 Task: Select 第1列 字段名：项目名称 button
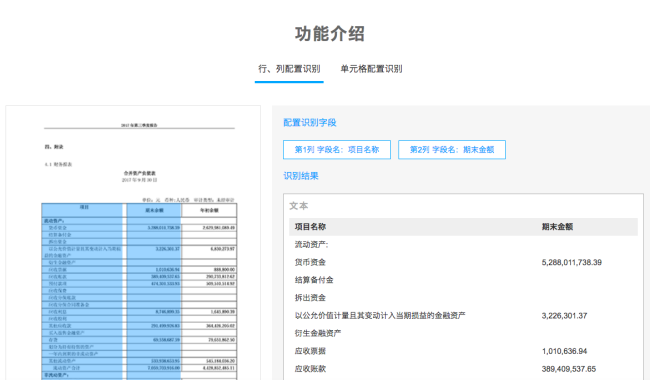click(337, 150)
